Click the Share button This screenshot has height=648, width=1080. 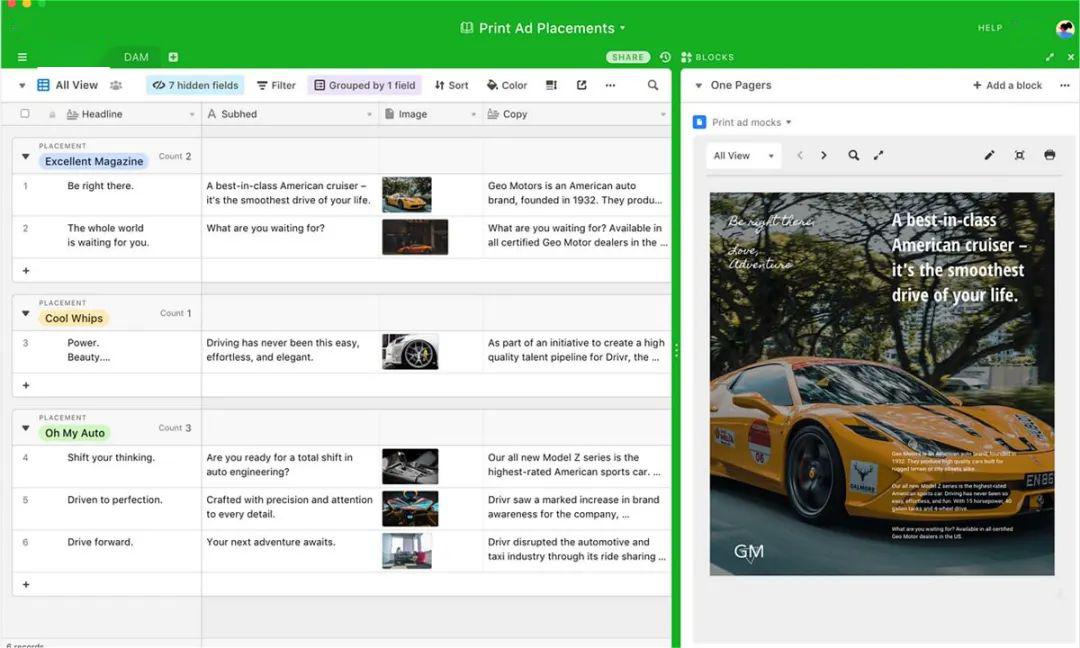[x=628, y=57]
